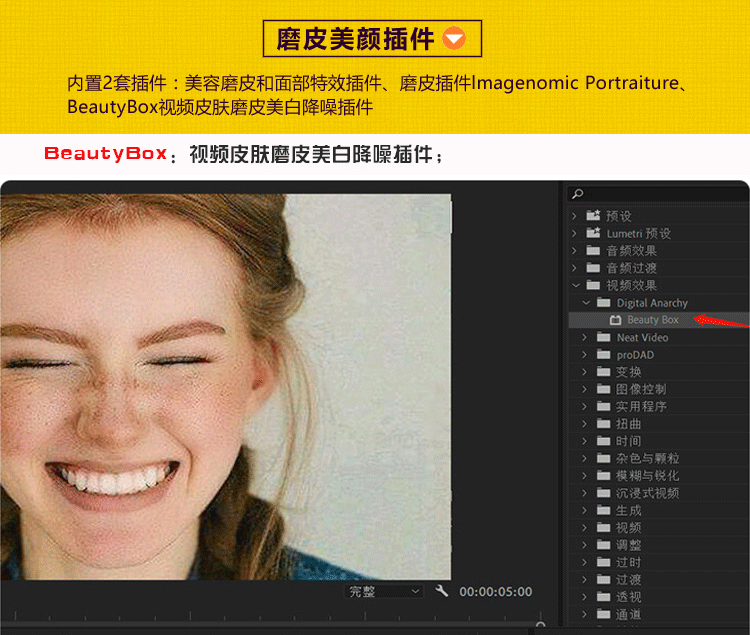750x635 pixels.
Task: Click the Digital Anarchy folder icon
Action: click(604, 303)
